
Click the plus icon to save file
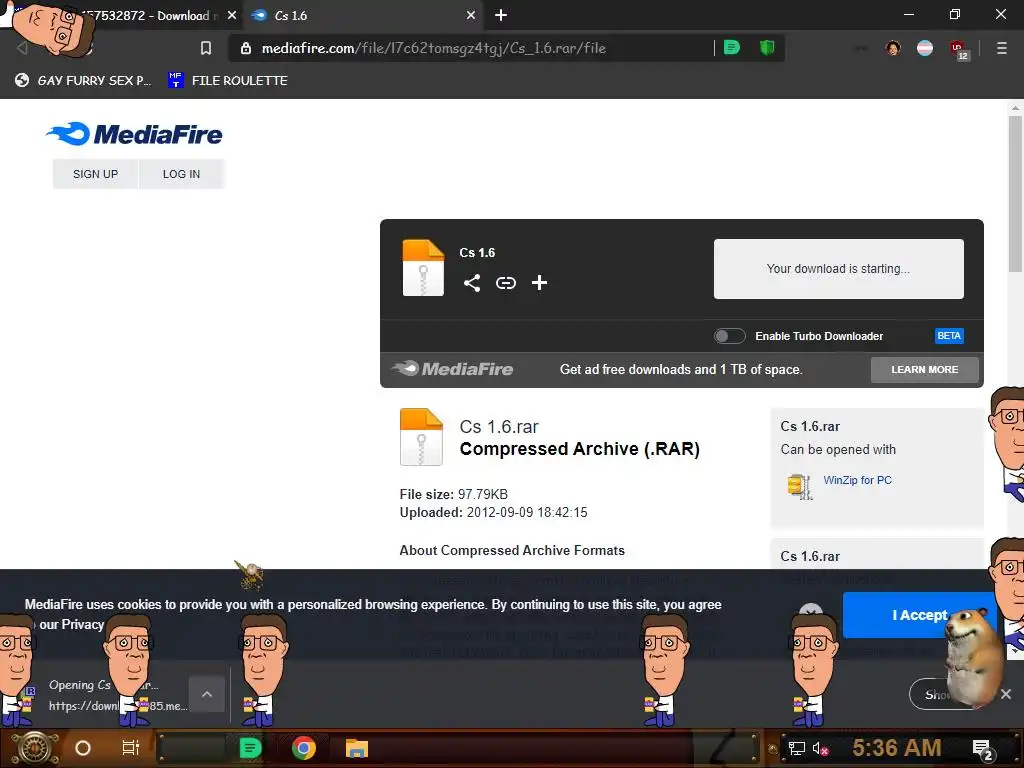tap(539, 283)
